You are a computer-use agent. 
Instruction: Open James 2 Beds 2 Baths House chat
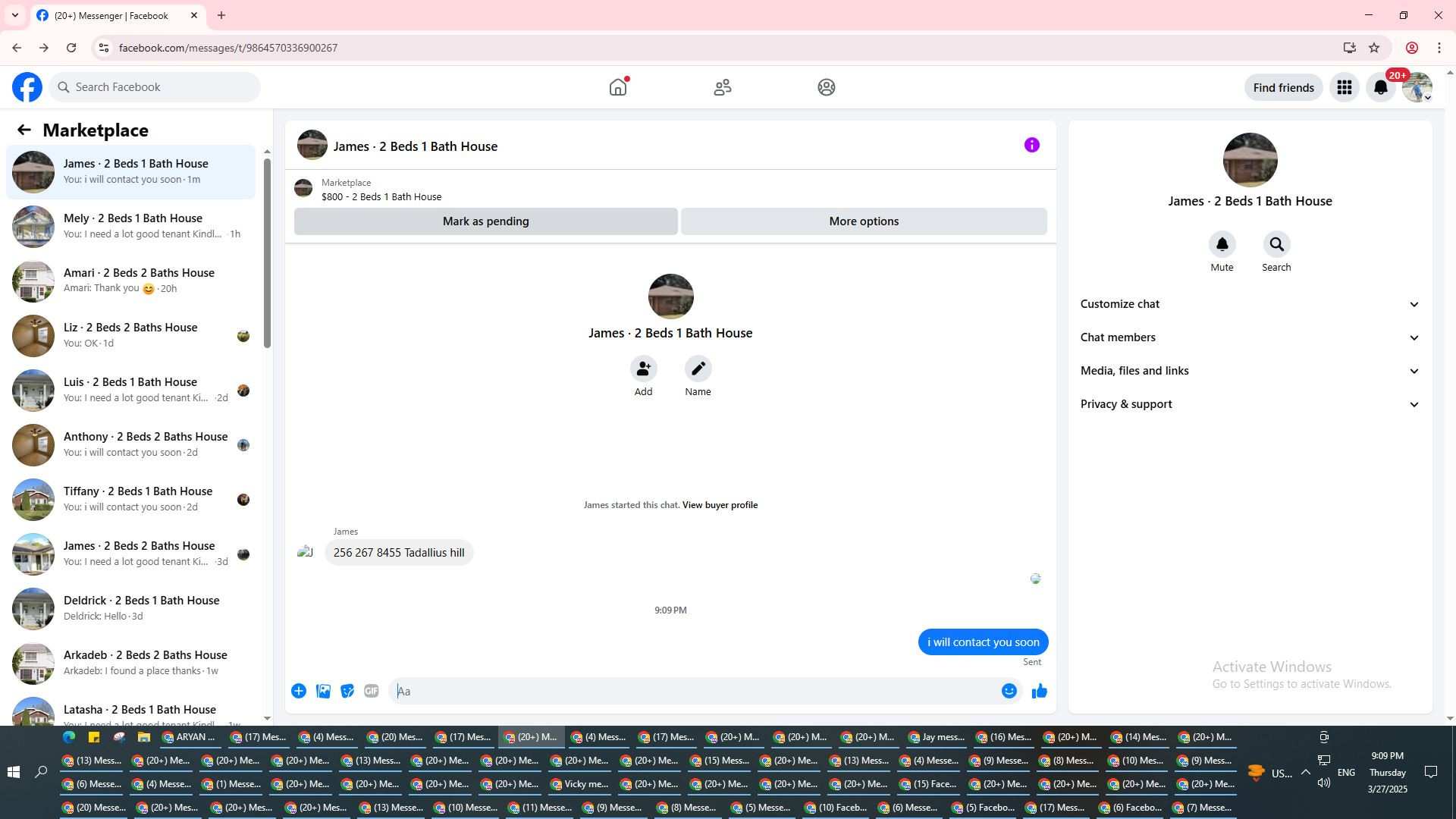130,554
